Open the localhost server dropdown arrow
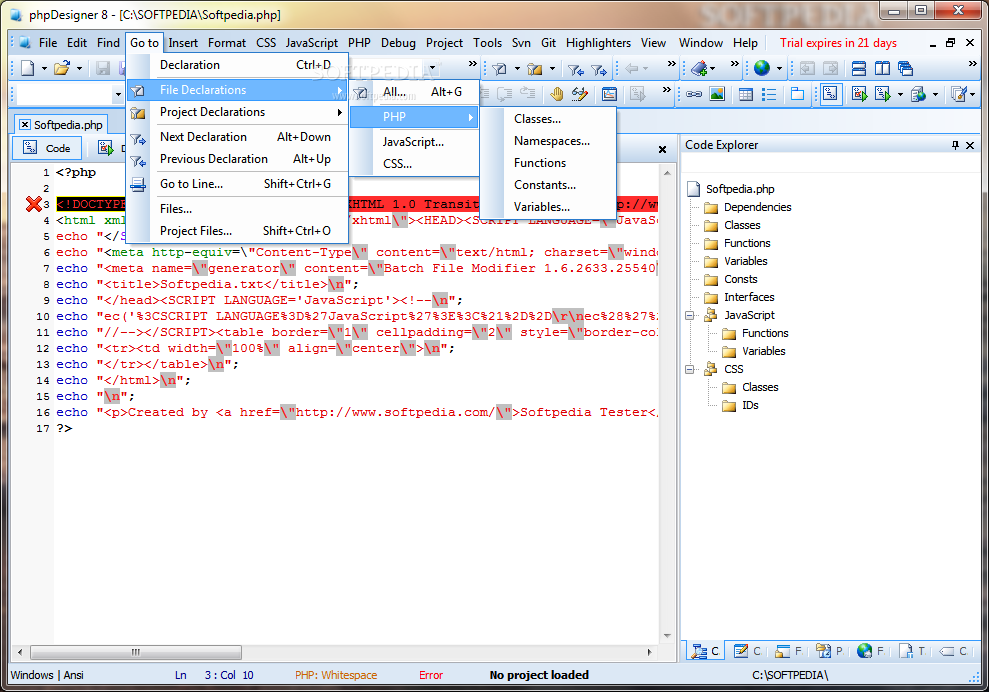989x692 pixels. [935, 95]
